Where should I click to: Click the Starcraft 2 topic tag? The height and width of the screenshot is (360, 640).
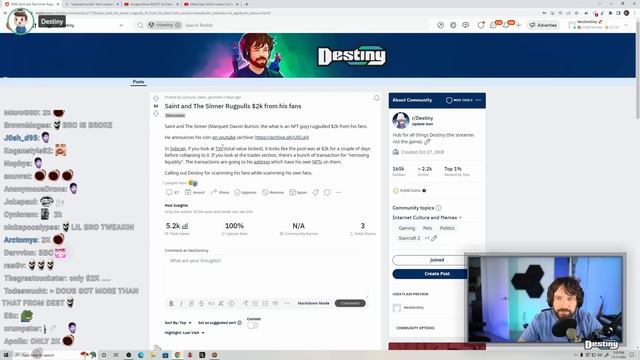point(409,238)
